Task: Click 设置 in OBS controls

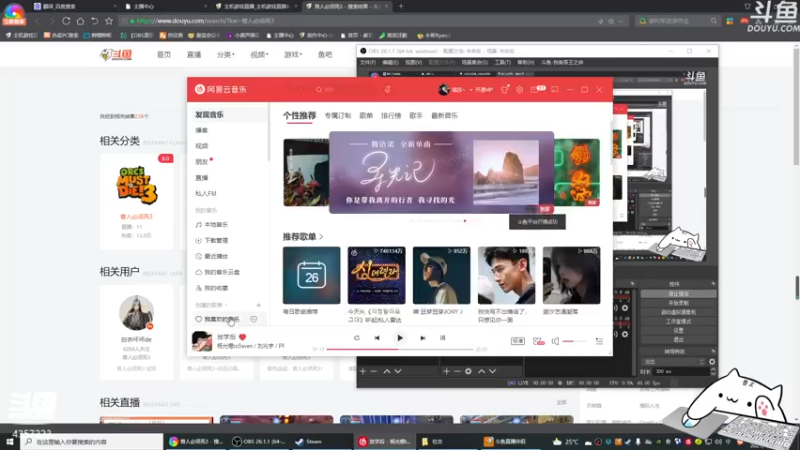Action: [678, 331]
